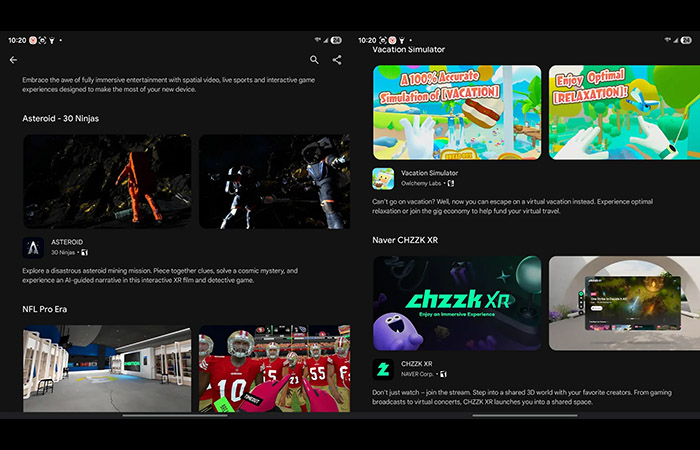
Task: Open Vacation Simulator '100% Accurate' screenshot
Action: pyautogui.click(x=457, y=112)
